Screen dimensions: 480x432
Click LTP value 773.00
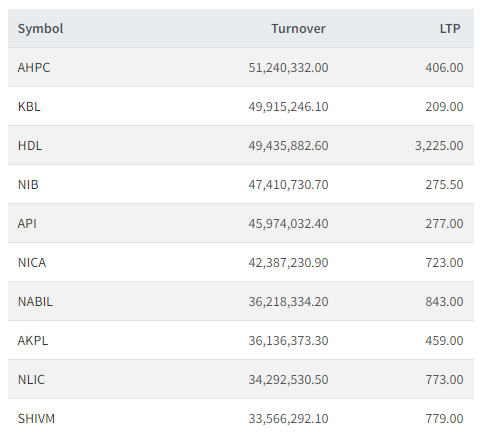pyautogui.click(x=444, y=380)
